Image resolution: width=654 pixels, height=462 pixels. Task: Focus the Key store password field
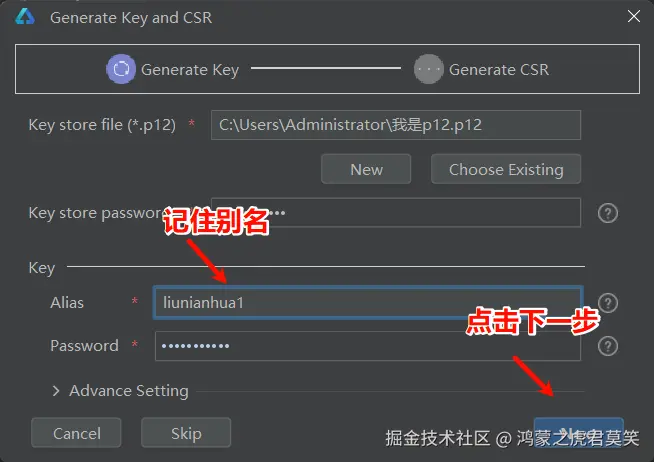click(x=396, y=213)
